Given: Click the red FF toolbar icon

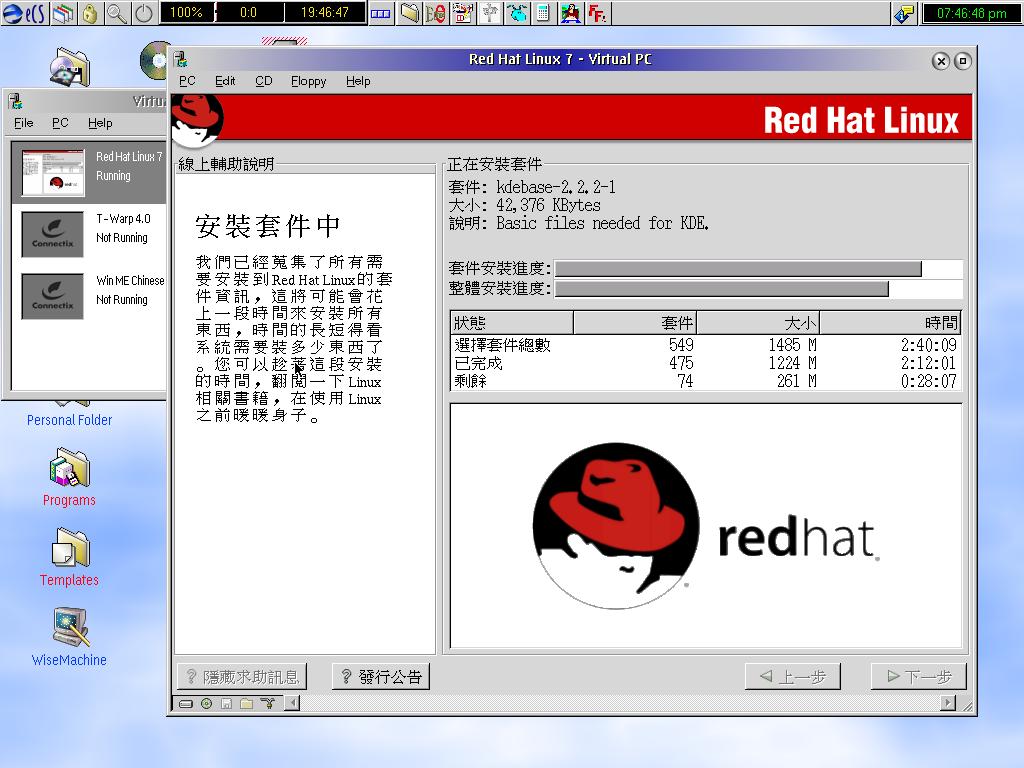Looking at the screenshot, I should pos(597,13).
